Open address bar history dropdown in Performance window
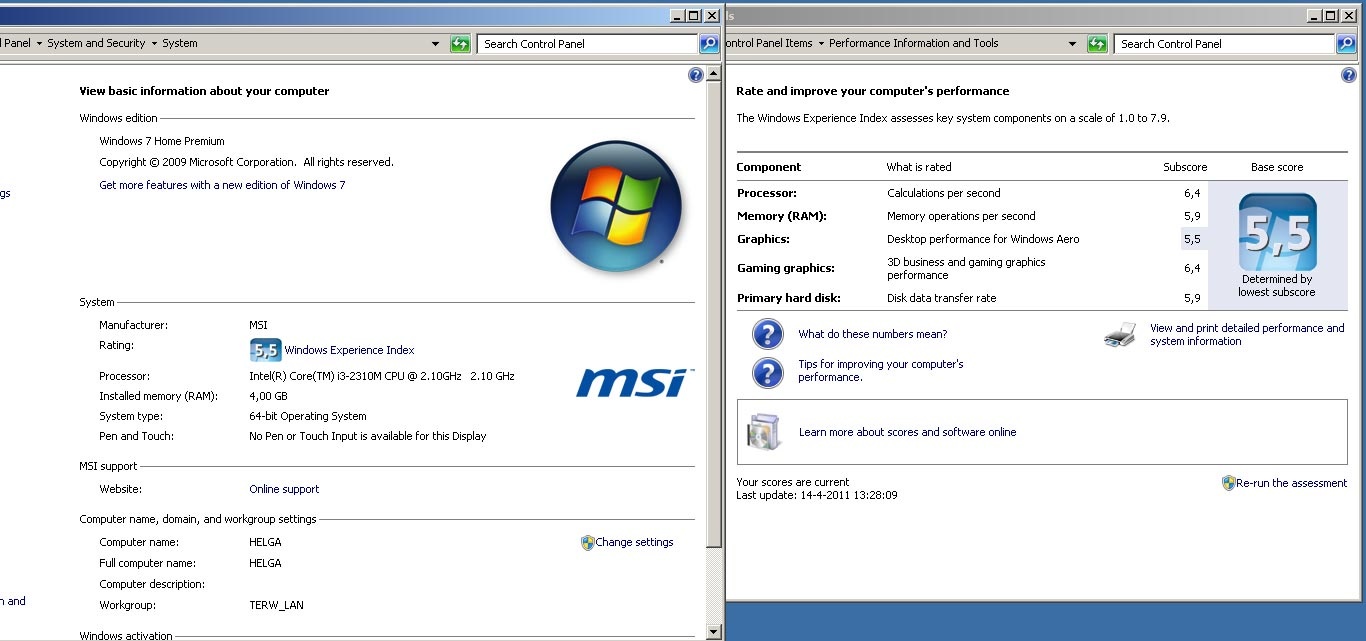The height and width of the screenshot is (641, 1366). click(x=1072, y=44)
